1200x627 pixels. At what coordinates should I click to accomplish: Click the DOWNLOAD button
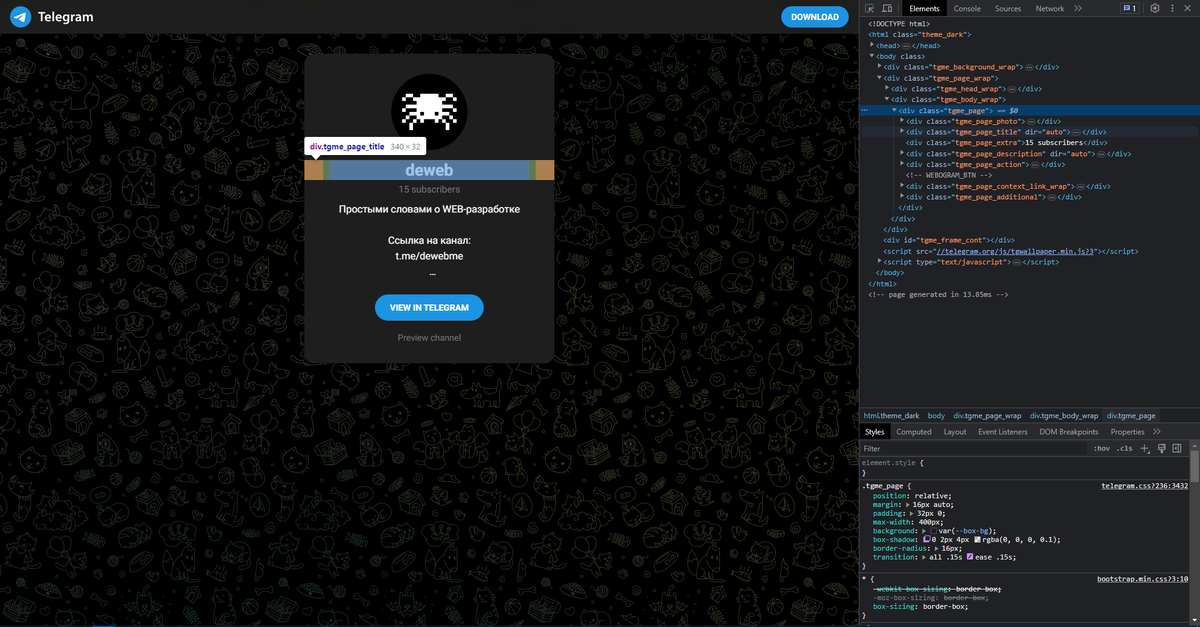pyautogui.click(x=814, y=17)
